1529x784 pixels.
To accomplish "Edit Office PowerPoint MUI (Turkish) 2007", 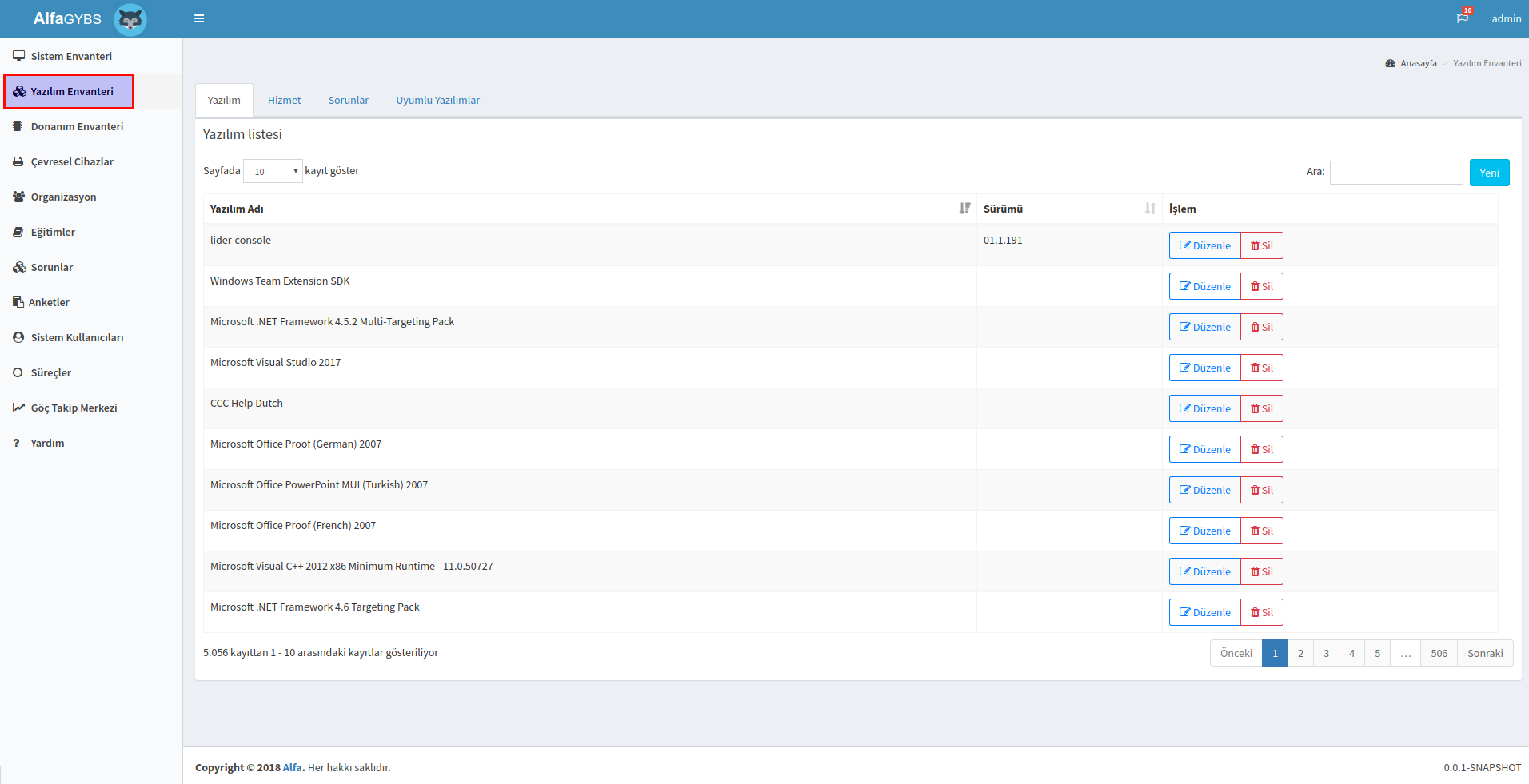I will click(x=1204, y=490).
